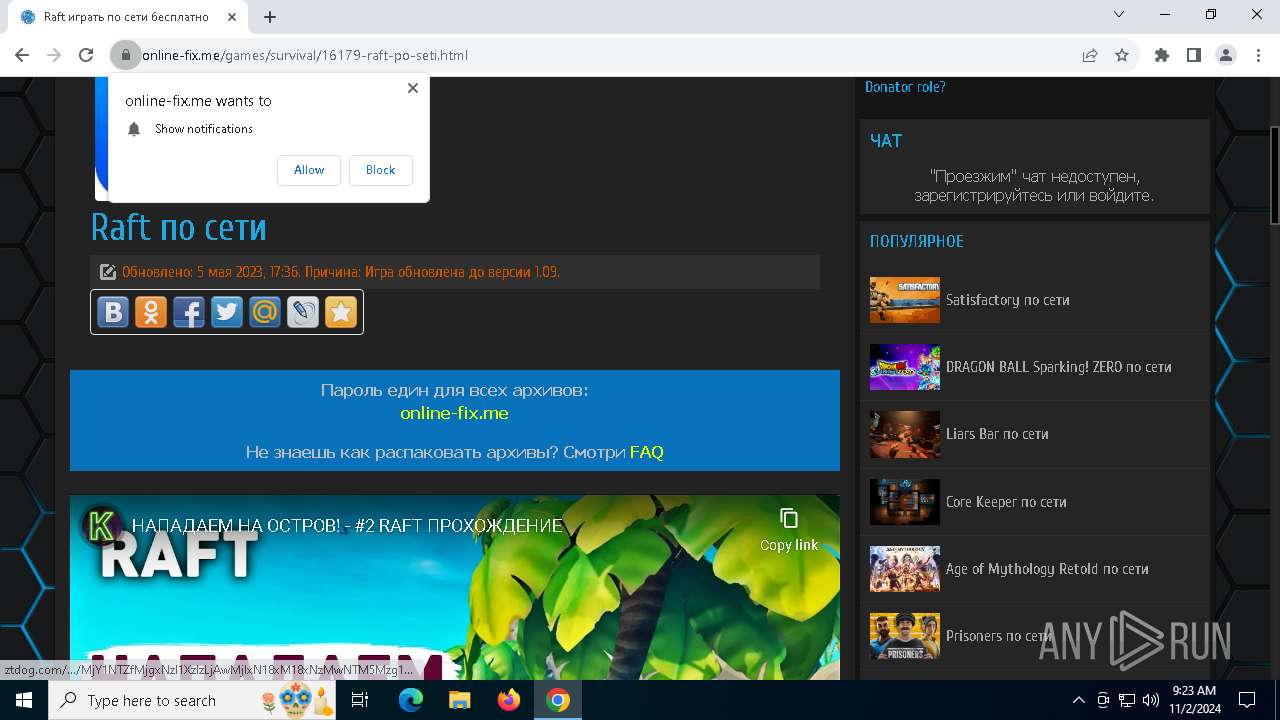This screenshot has height=720, width=1280.
Task: Click the ПОПУЛЯРНОЕ section heading
Action: pos(917,241)
